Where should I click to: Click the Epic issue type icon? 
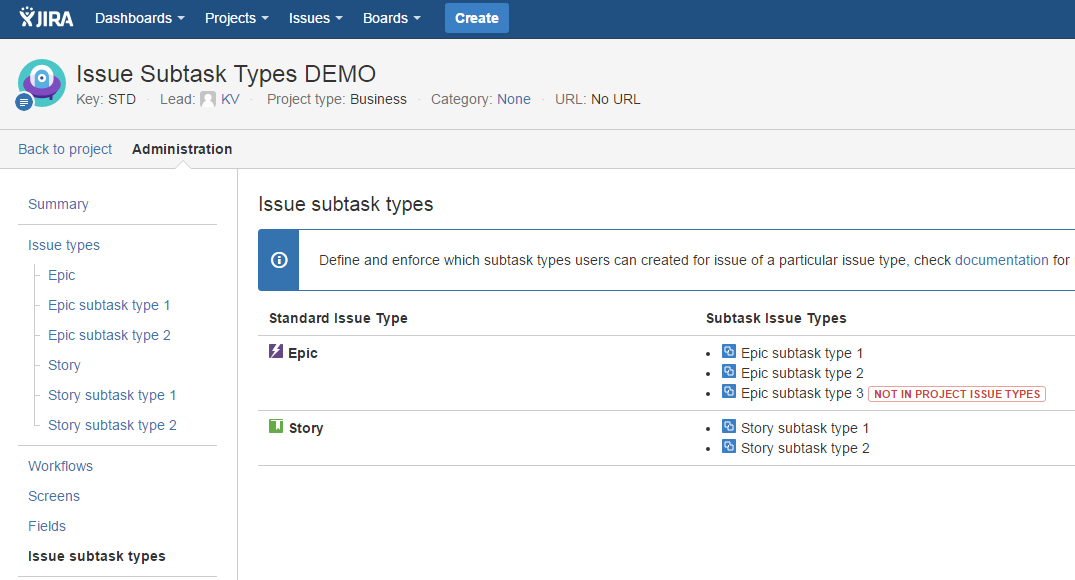coord(276,352)
